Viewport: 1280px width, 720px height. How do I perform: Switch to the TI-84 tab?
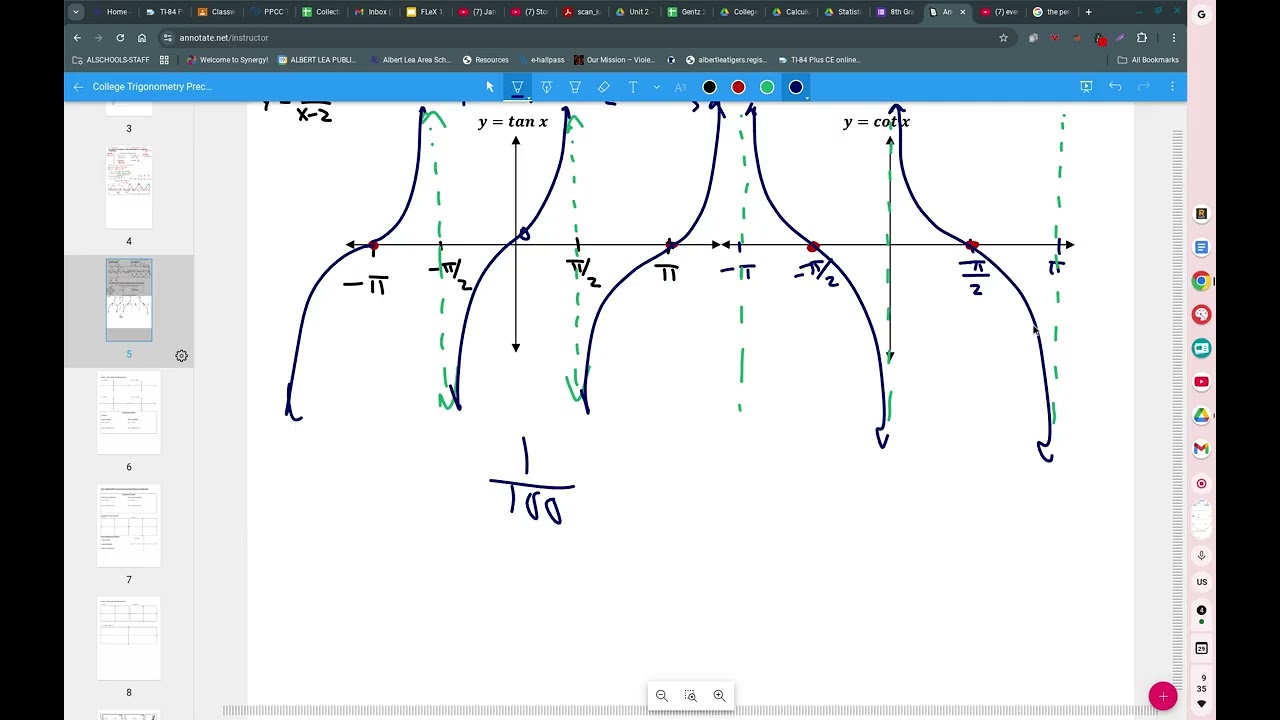click(x=165, y=12)
